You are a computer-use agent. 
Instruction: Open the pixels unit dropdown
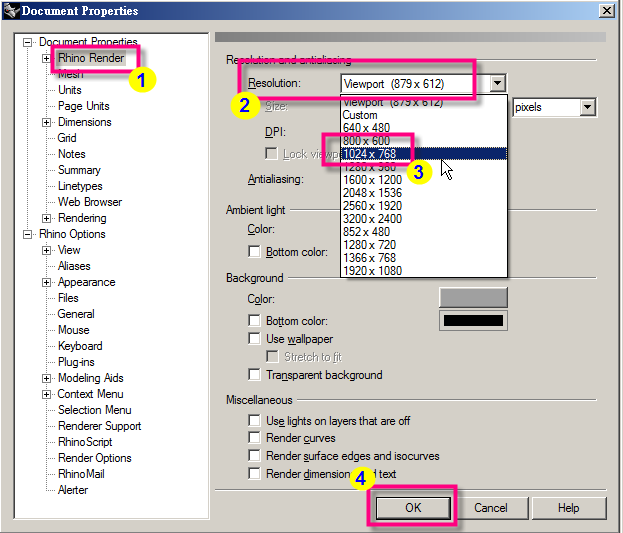587,107
